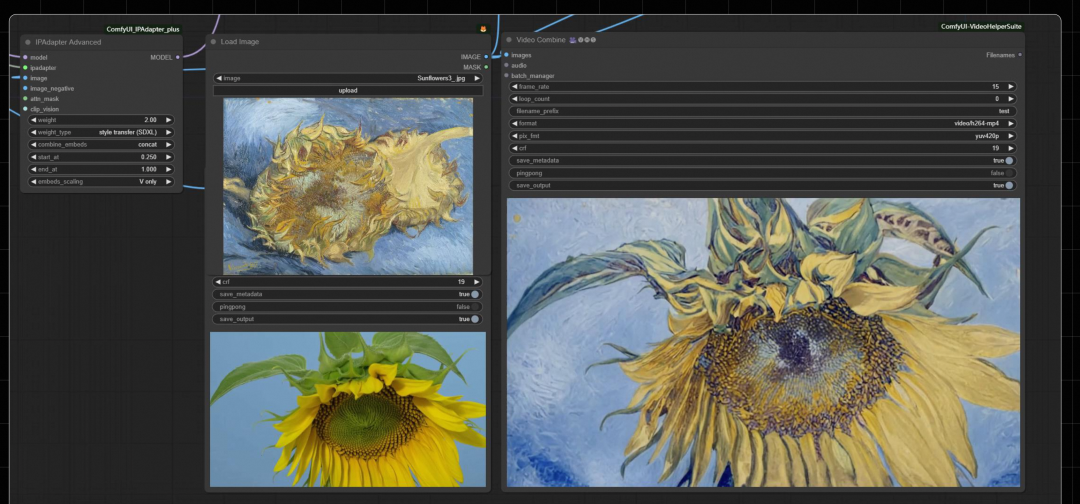Click the batch_manager input port

point(506,76)
